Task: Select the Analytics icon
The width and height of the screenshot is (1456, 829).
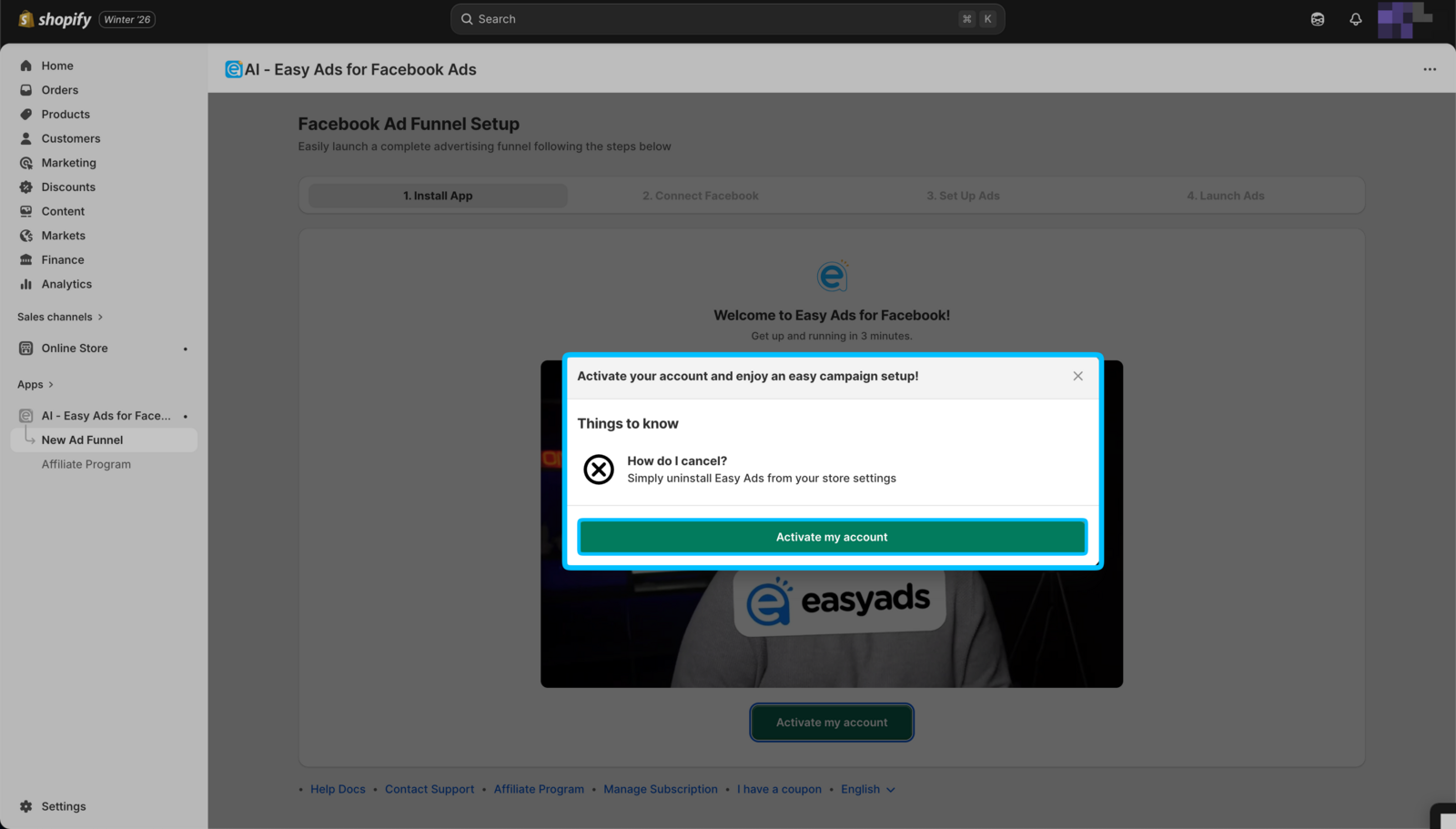Action: coord(26,284)
